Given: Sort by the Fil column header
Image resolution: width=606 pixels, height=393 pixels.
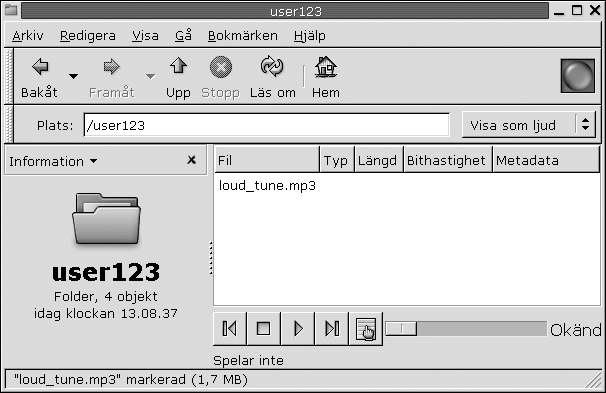Looking at the screenshot, I should pyautogui.click(x=267, y=160).
